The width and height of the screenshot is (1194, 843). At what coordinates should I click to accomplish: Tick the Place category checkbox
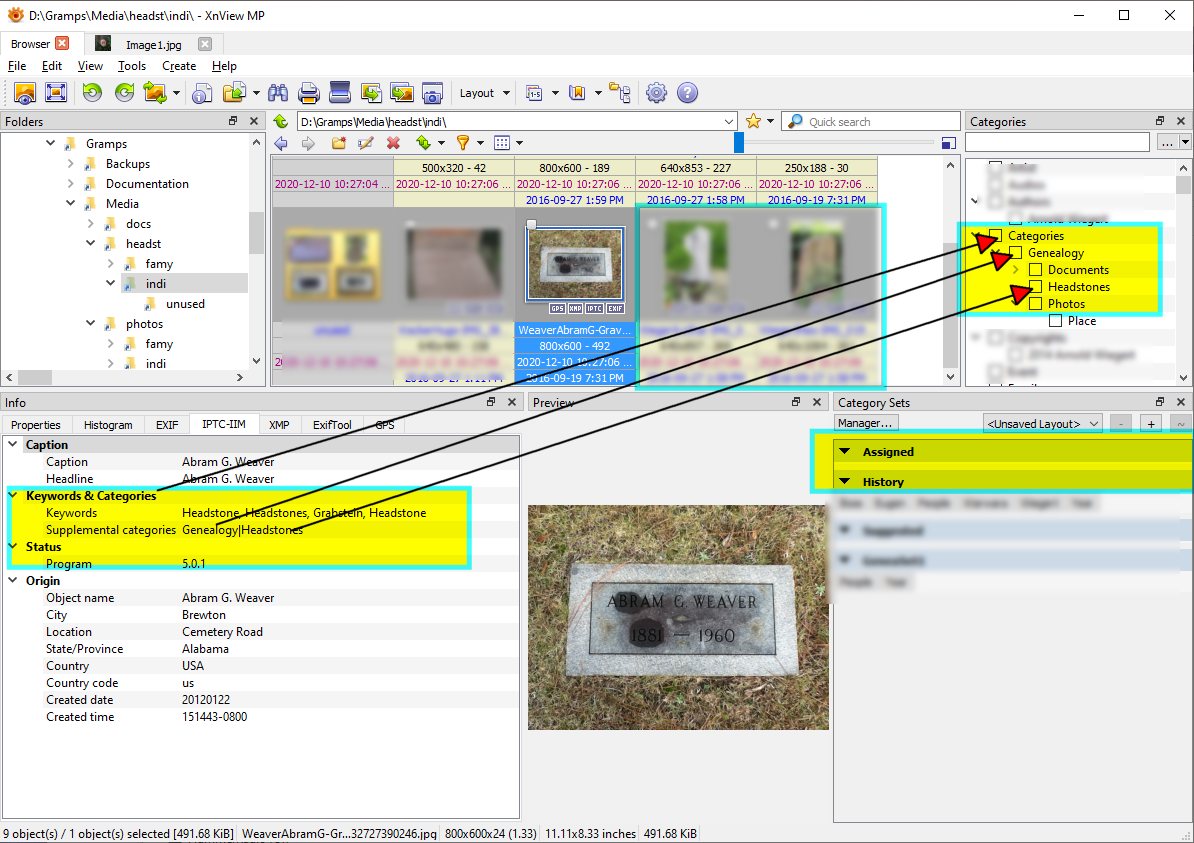coord(1055,321)
